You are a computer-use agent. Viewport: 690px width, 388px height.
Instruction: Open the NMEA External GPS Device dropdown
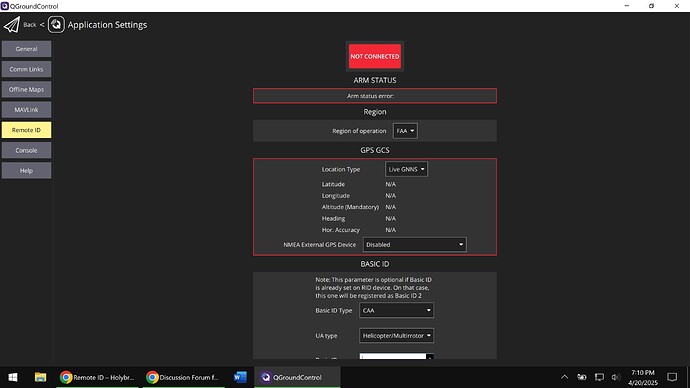point(415,245)
